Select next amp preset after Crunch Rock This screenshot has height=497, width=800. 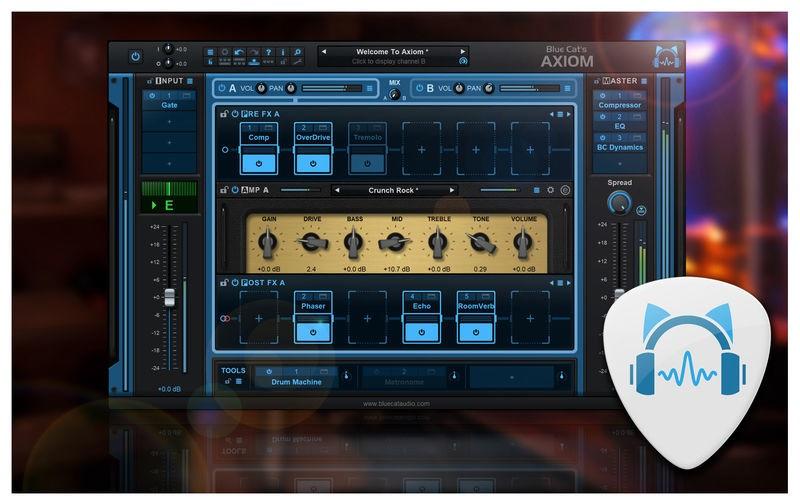point(452,190)
